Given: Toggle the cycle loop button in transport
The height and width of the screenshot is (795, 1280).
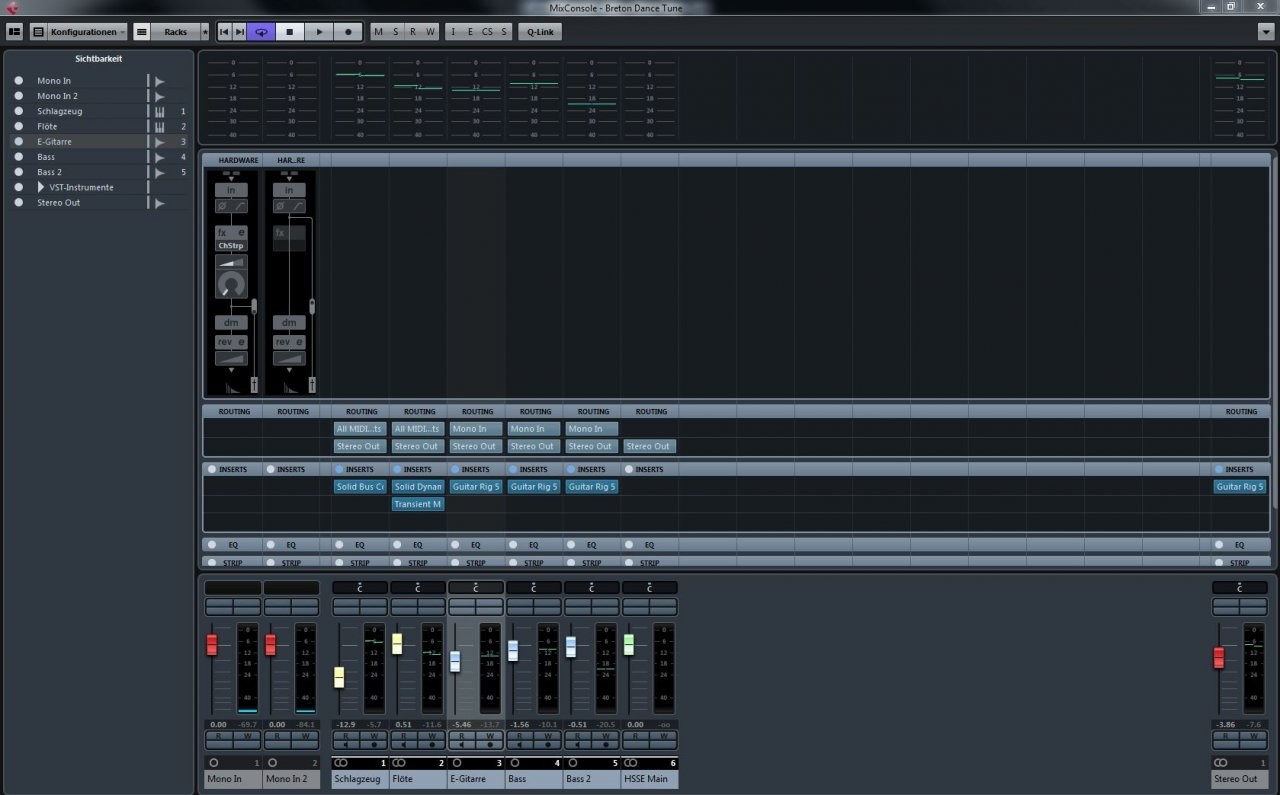Looking at the screenshot, I should [261, 32].
